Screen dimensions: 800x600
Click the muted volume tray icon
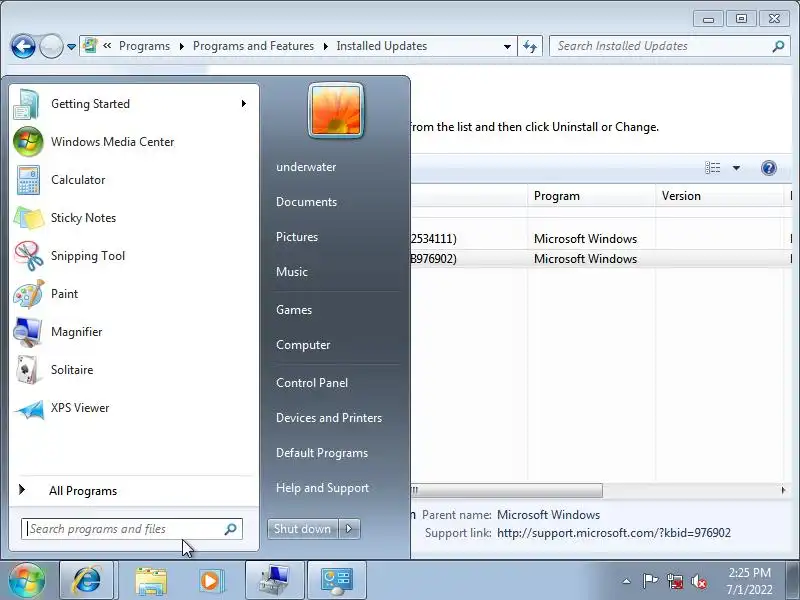tap(698, 581)
